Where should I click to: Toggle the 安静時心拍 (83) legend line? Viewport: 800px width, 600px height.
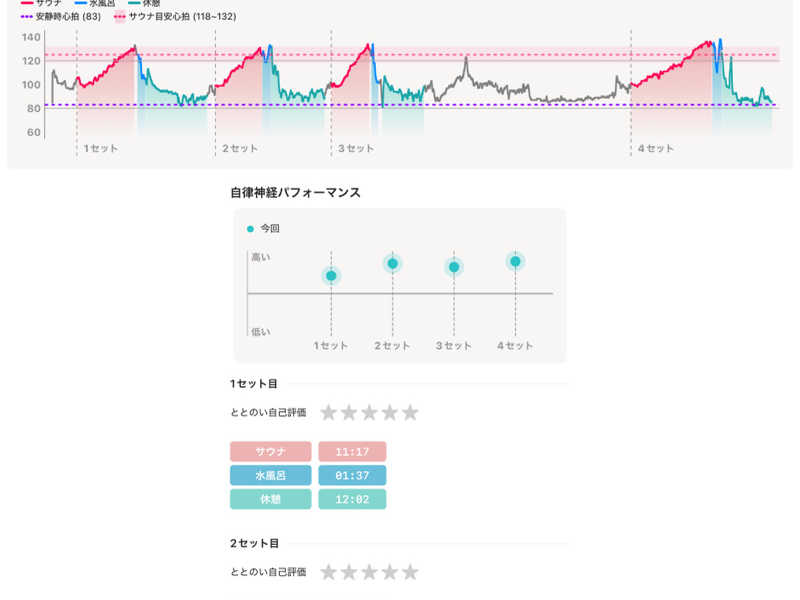(60, 17)
